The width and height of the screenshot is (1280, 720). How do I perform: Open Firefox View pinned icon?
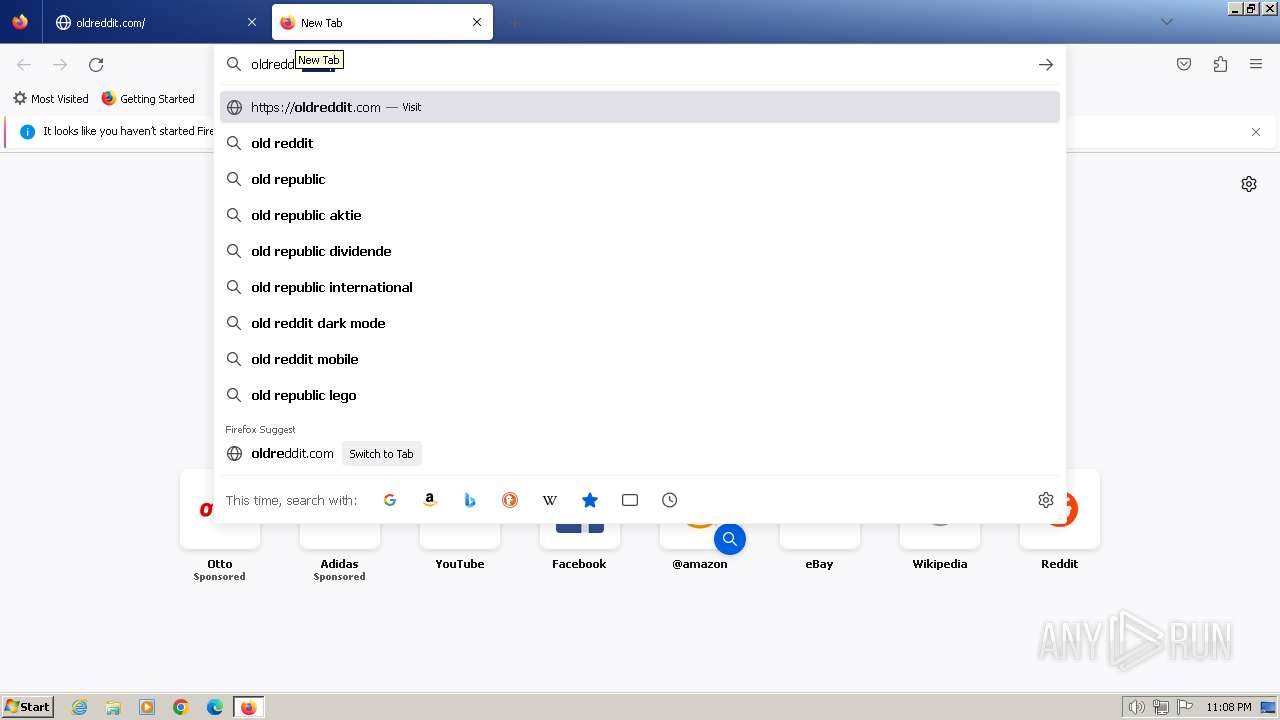[x=20, y=22]
